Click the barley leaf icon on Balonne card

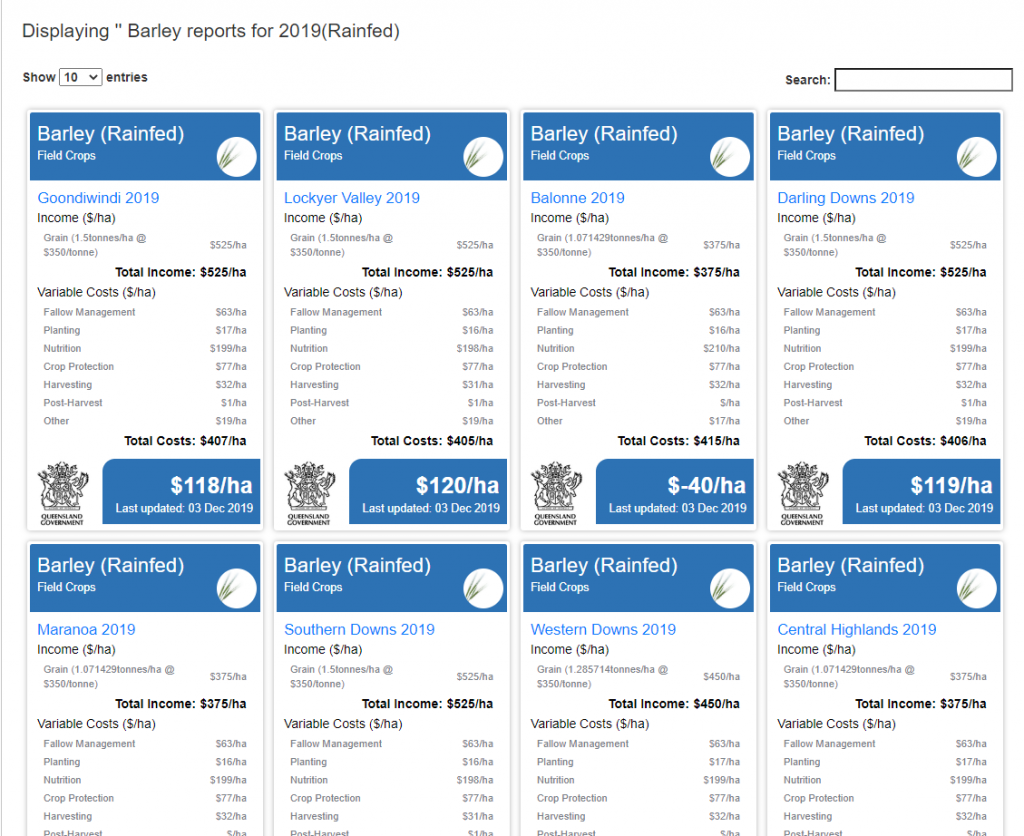(730, 157)
